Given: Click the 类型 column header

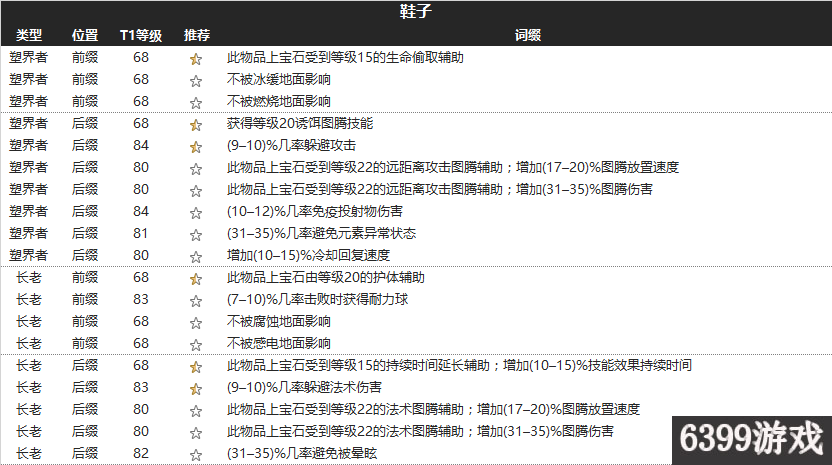Looking at the screenshot, I should tap(29, 35).
